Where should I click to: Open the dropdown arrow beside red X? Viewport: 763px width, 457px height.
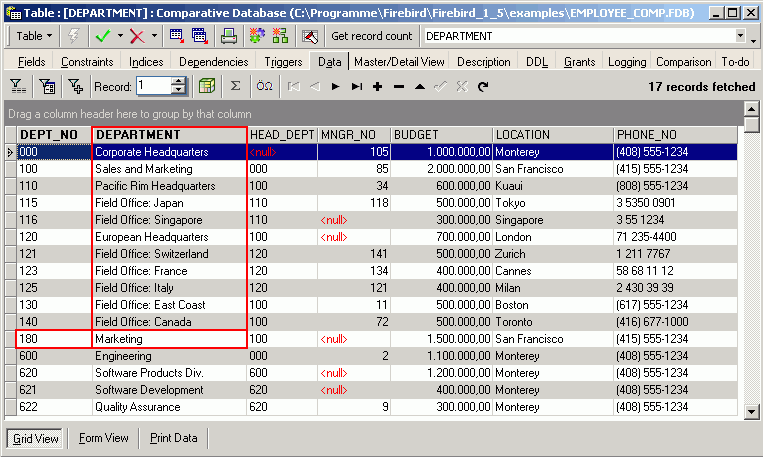point(154,36)
